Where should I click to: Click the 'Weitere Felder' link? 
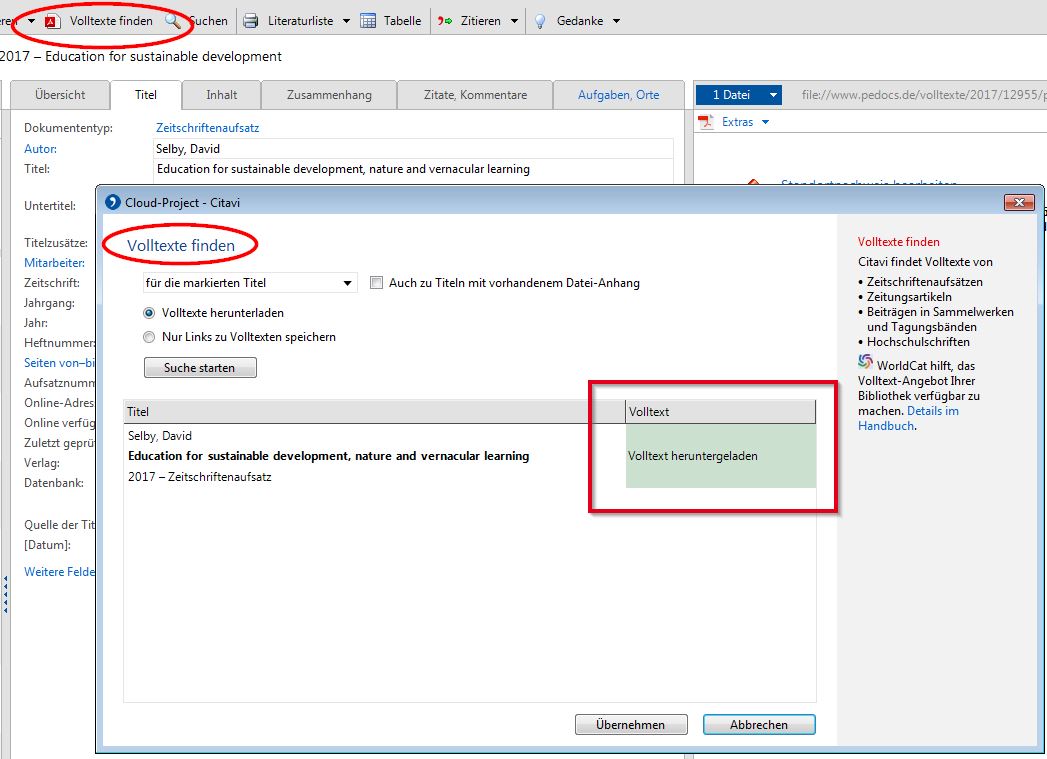pyautogui.click(x=59, y=571)
